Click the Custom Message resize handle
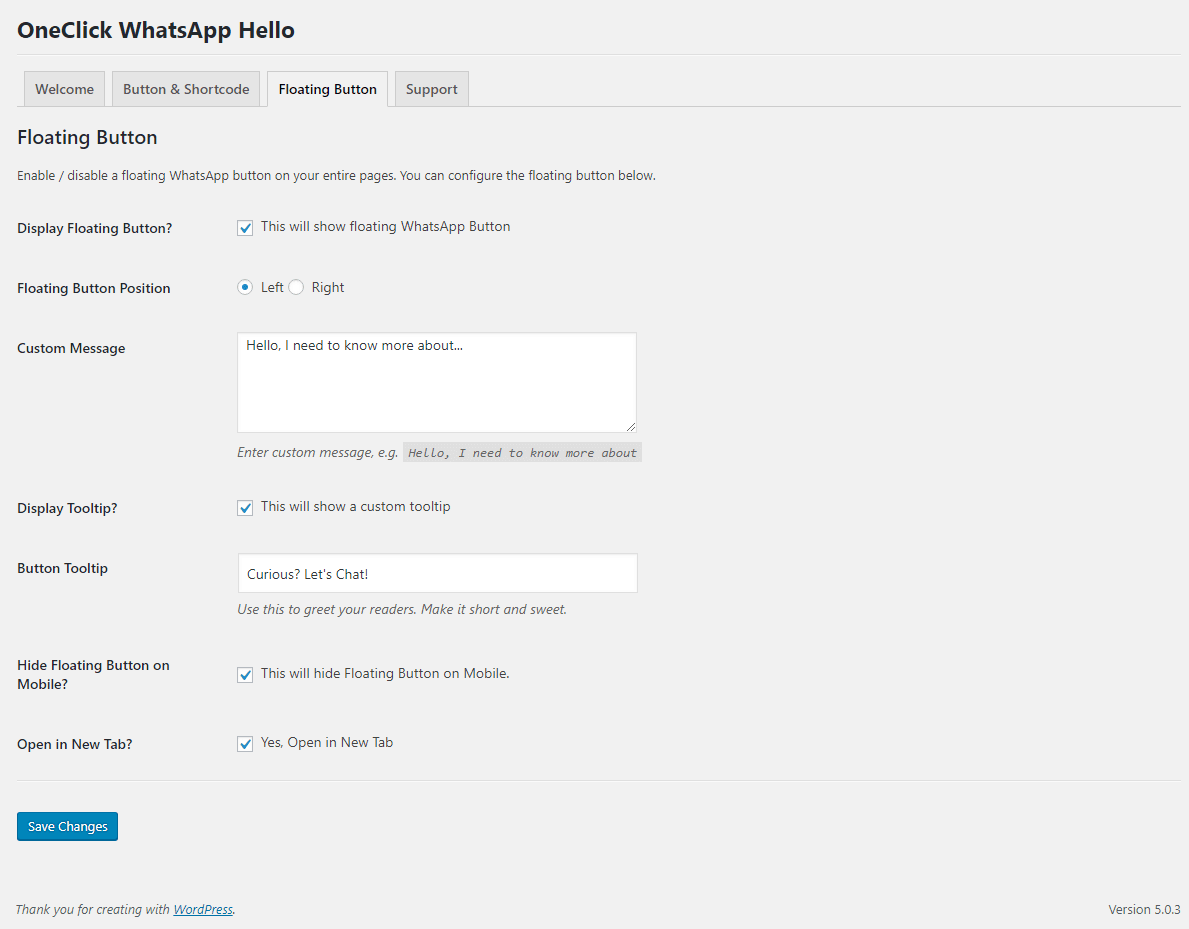This screenshot has width=1189, height=929. click(630, 426)
